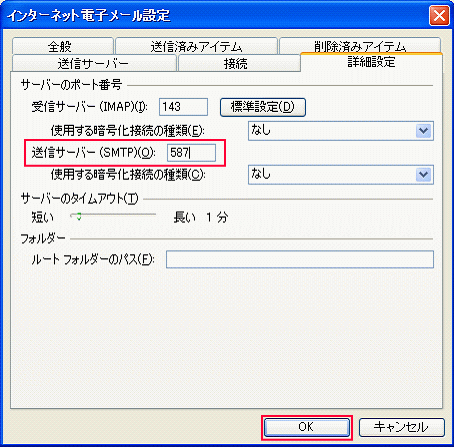Select the 詳細設定 tab
The height and width of the screenshot is (447, 454).
371,62
